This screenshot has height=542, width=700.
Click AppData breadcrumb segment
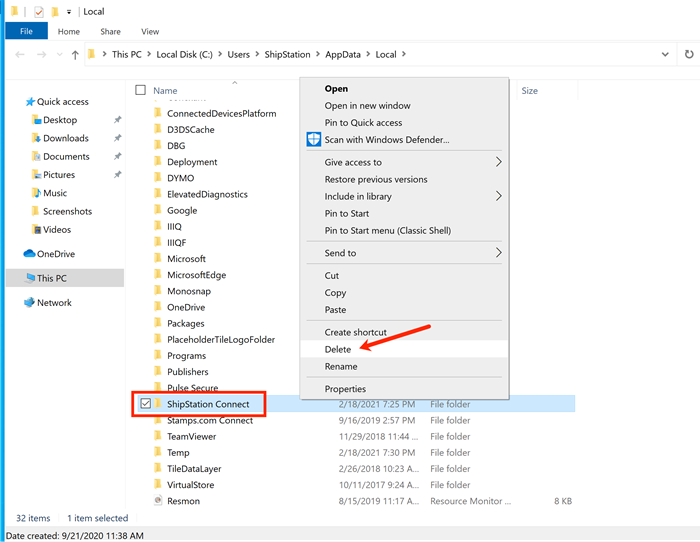[x=343, y=54]
